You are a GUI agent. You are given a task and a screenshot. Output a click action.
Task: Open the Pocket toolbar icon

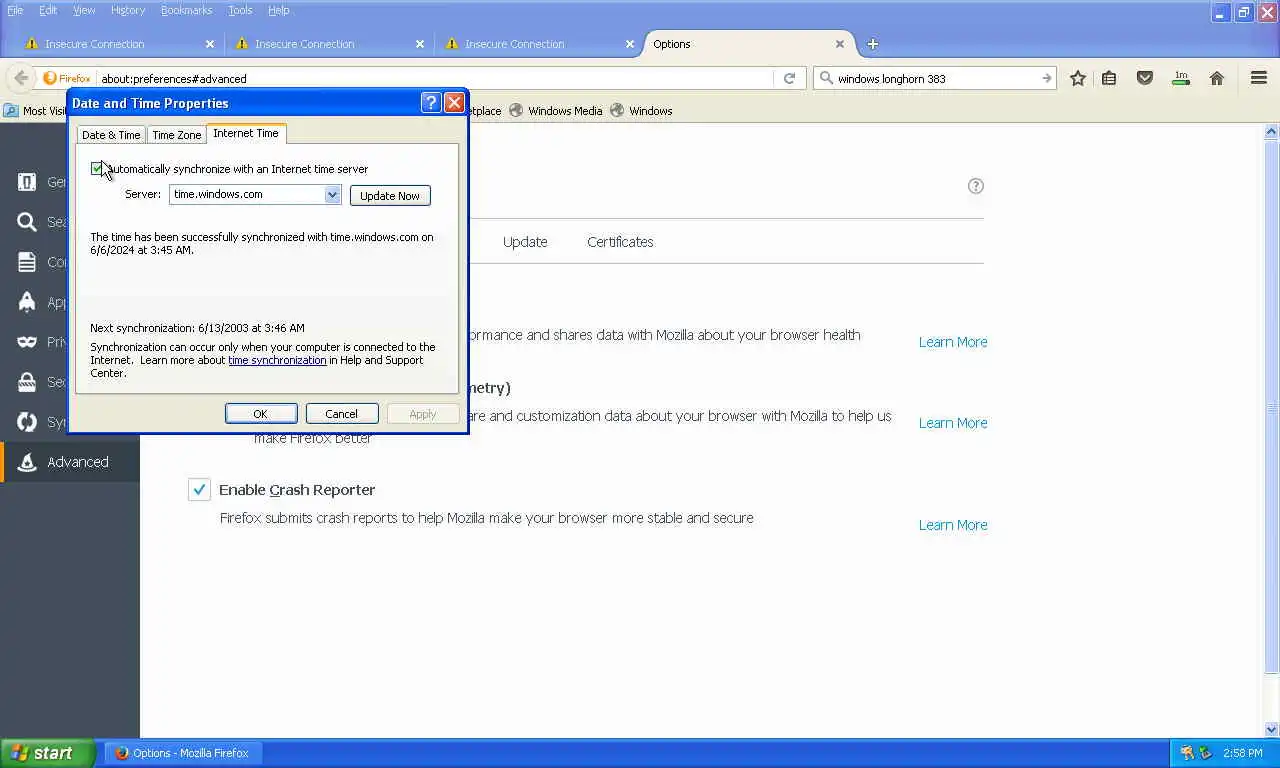coord(1145,78)
